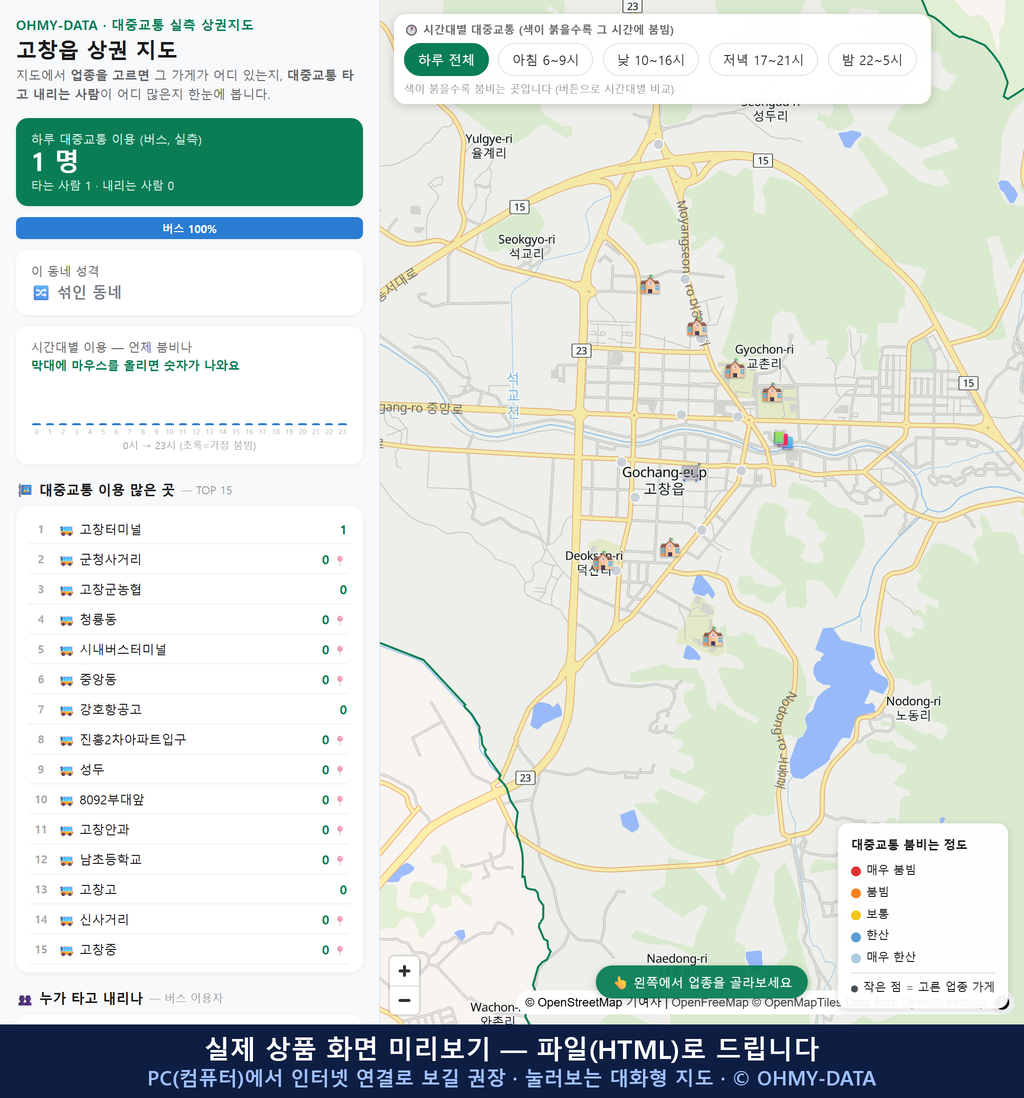Select 8092부대앞 row in the list
Viewport: 1024px width, 1098px height.
coord(189,800)
